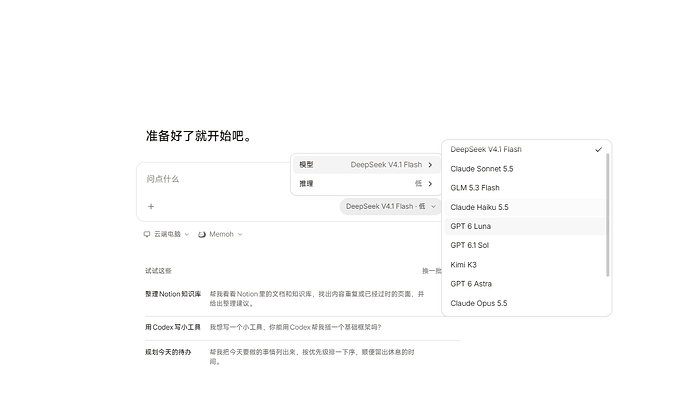Click the checkmark beside DeepSeek V4.1 Flash
This screenshot has height=399, width=690.
(598, 150)
